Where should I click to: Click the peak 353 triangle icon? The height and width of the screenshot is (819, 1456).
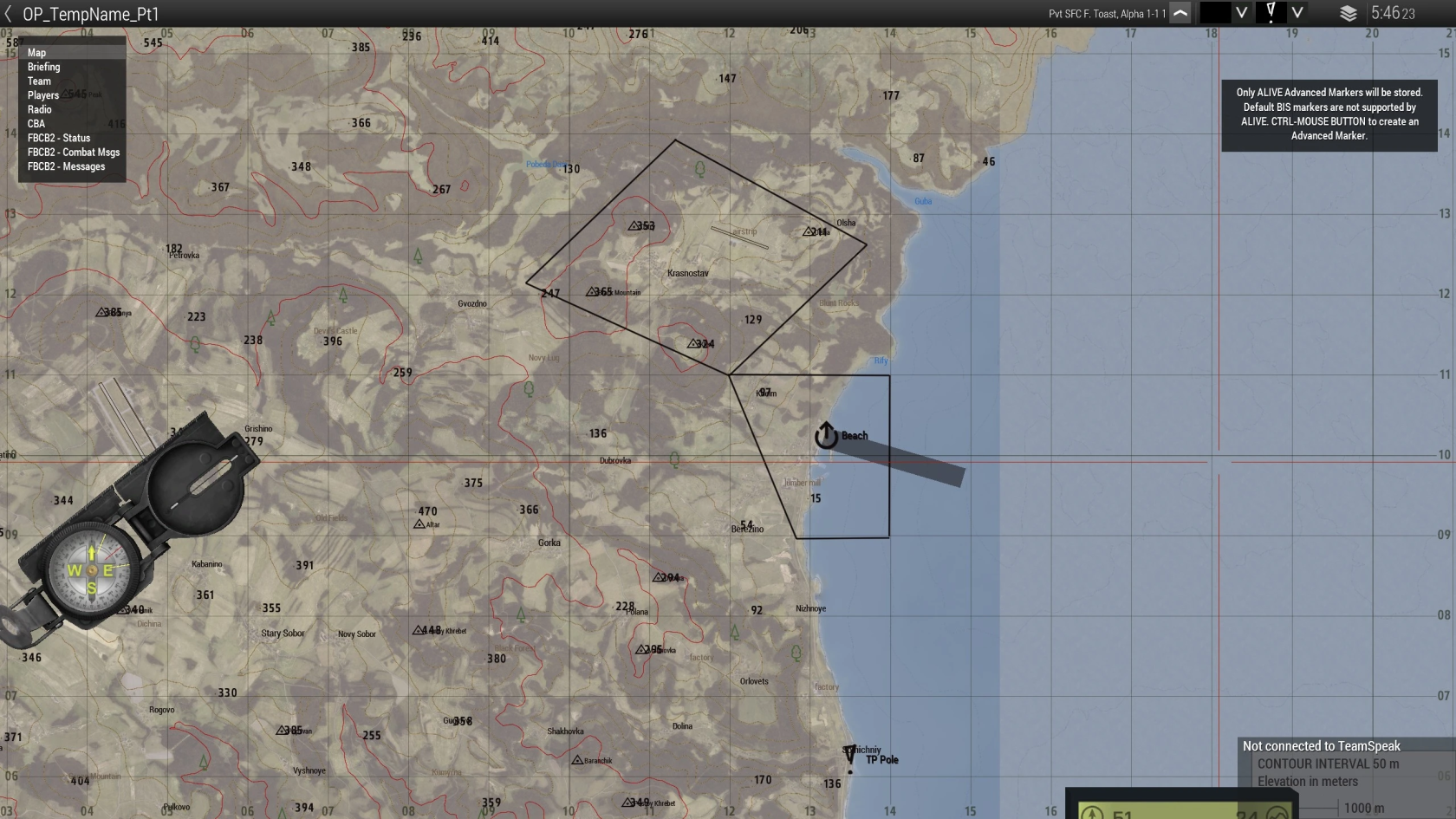coord(634,225)
